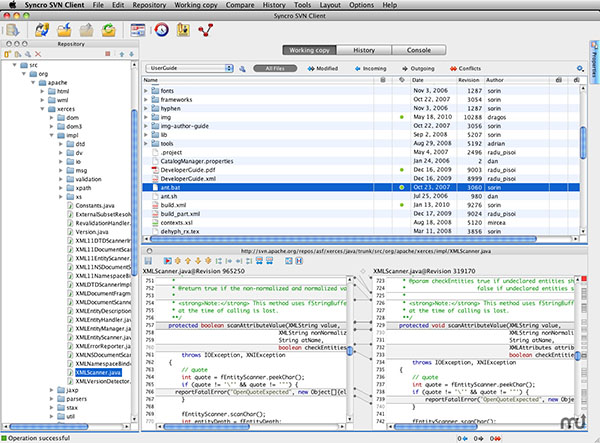Viewport: 600px width, 443px height.
Task: Click the clock-shaped History toolbar icon
Action: coord(162,31)
